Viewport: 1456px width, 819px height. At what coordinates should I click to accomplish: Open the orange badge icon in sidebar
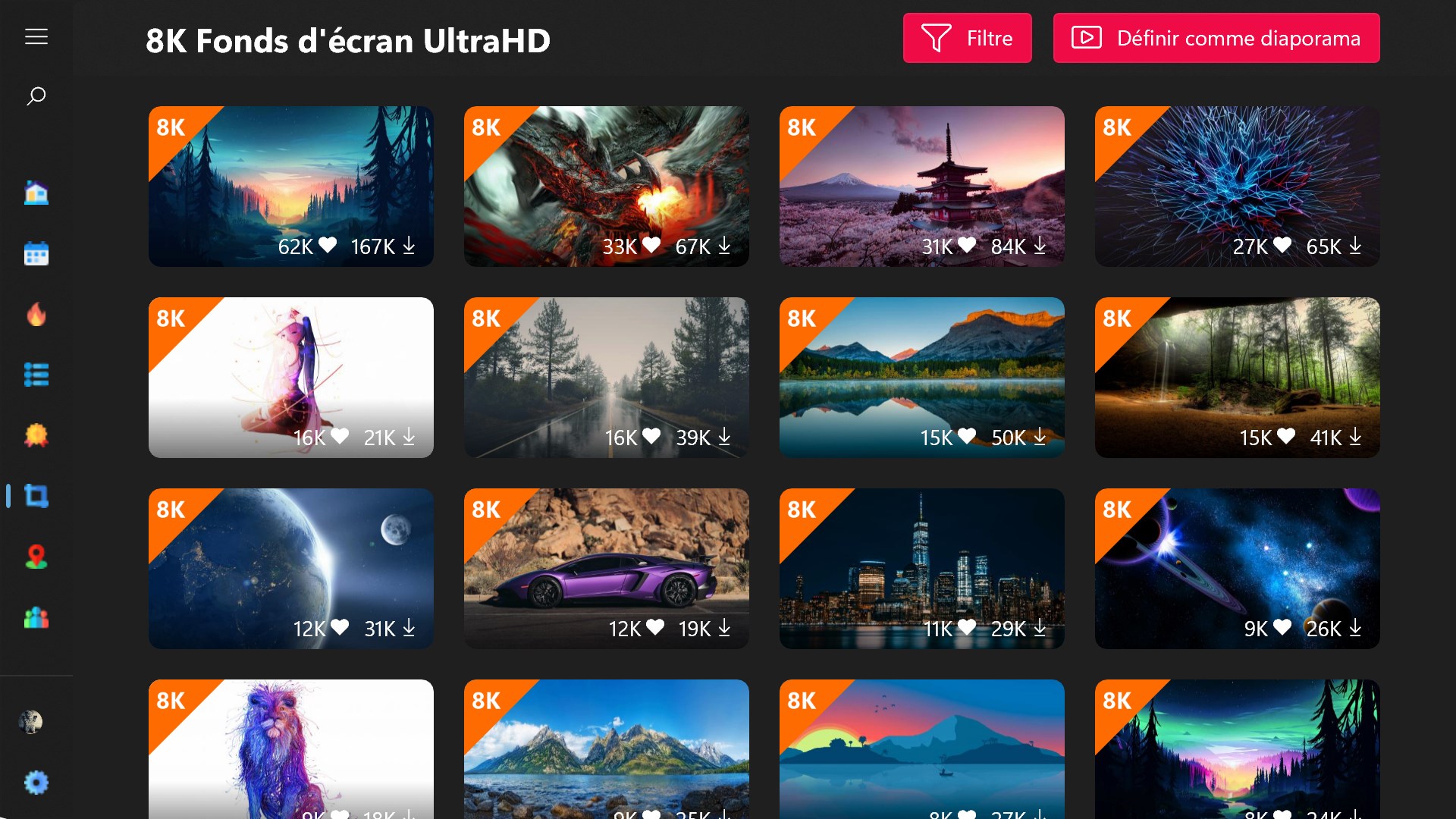point(36,435)
